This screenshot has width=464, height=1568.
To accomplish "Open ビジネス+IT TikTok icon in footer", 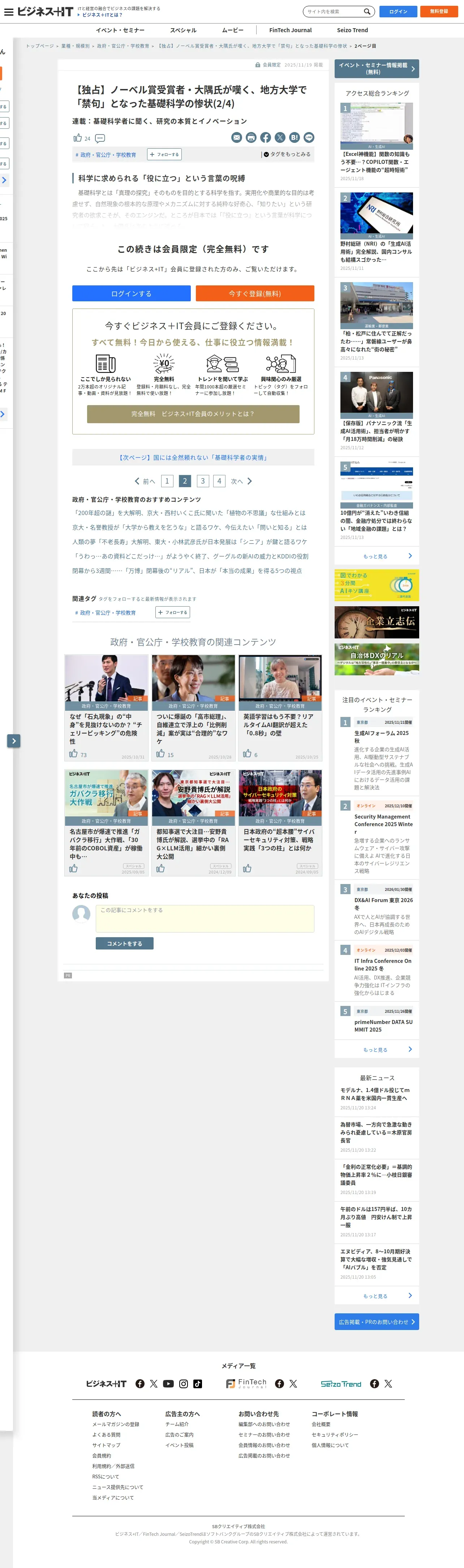I will [198, 1384].
